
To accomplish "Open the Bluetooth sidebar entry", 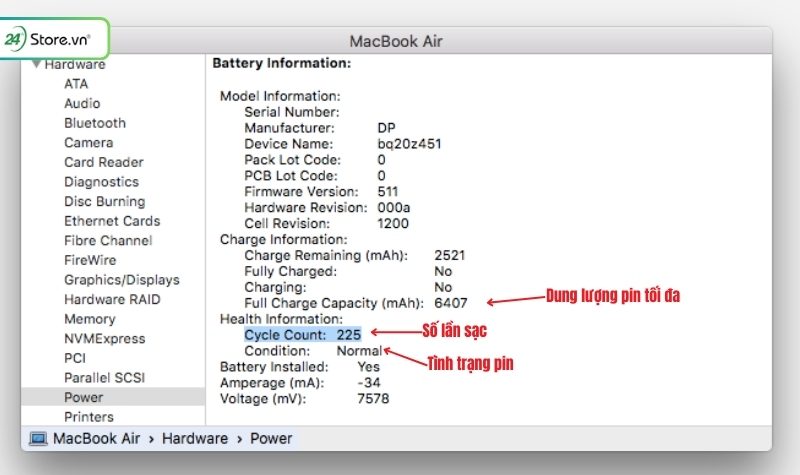I will (x=95, y=123).
